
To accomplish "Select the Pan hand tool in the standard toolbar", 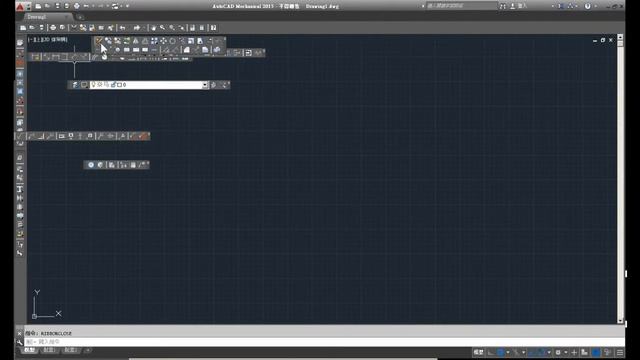I will click(x=153, y=28).
